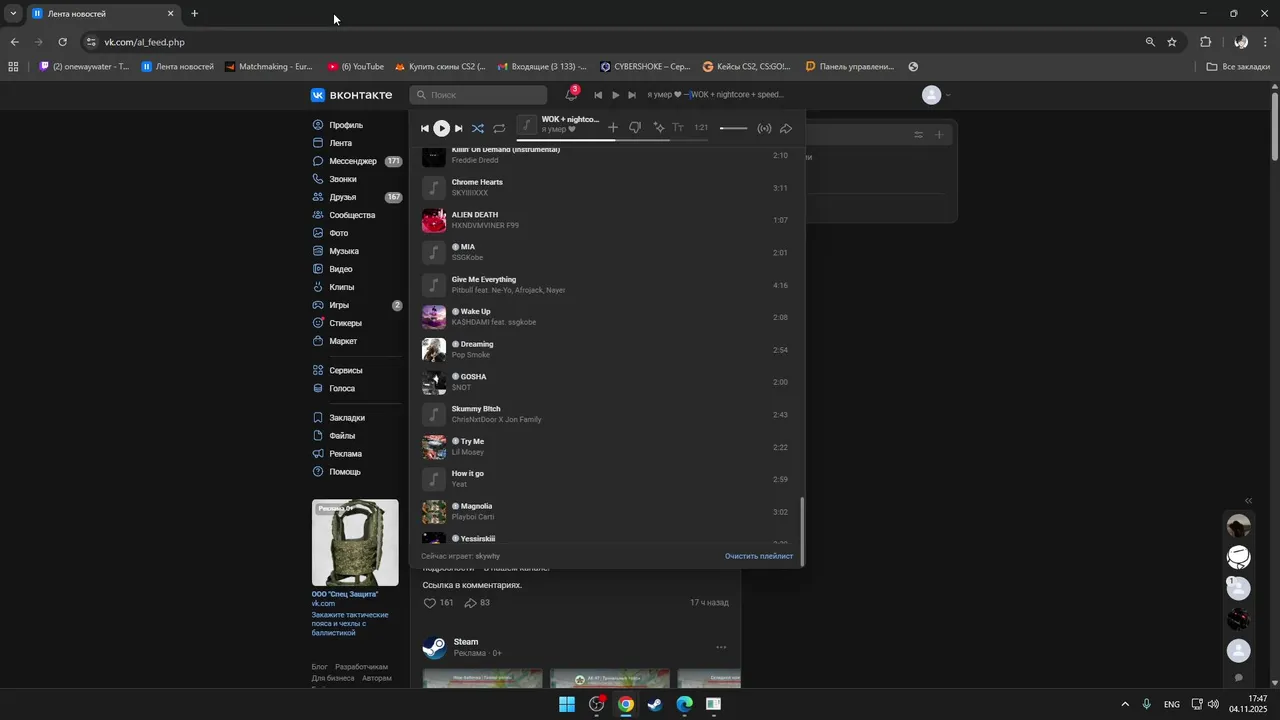Open feed filter settings icon

(918, 135)
